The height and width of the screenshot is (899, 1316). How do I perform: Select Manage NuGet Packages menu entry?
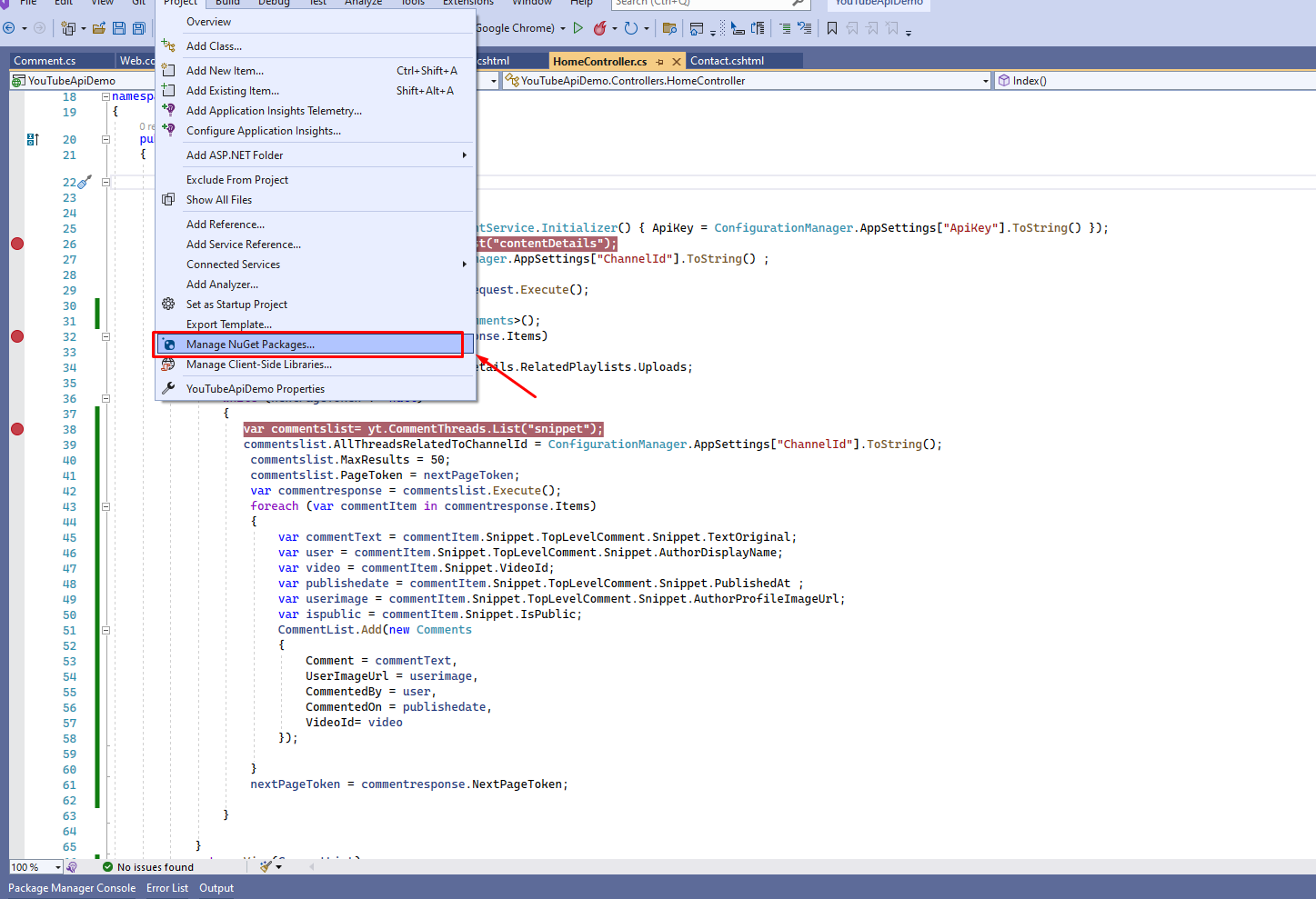point(316,345)
